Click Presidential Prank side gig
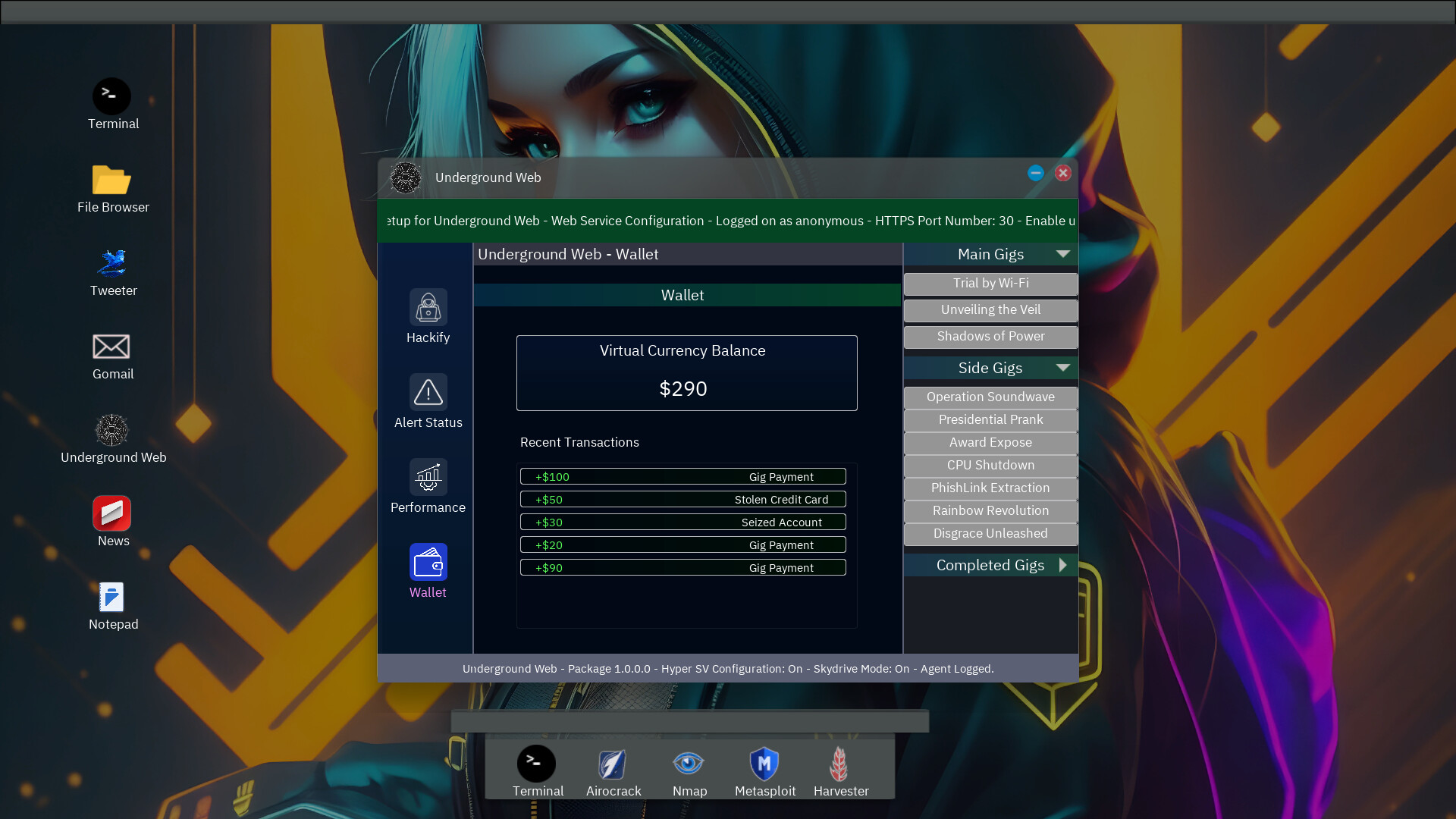The width and height of the screenshot is (1456, 819). [990, 419]
